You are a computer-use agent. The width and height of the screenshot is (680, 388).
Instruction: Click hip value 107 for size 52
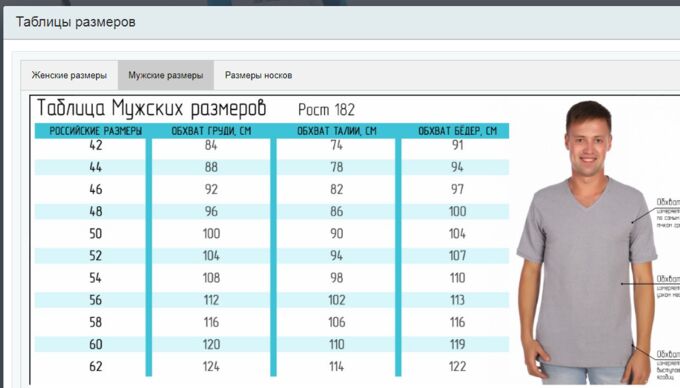[458, 256]
